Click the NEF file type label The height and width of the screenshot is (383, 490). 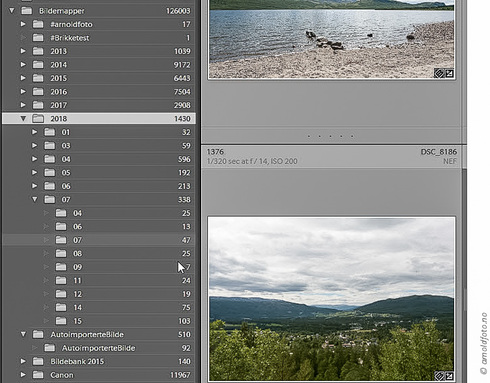click(x=450, y=161)
